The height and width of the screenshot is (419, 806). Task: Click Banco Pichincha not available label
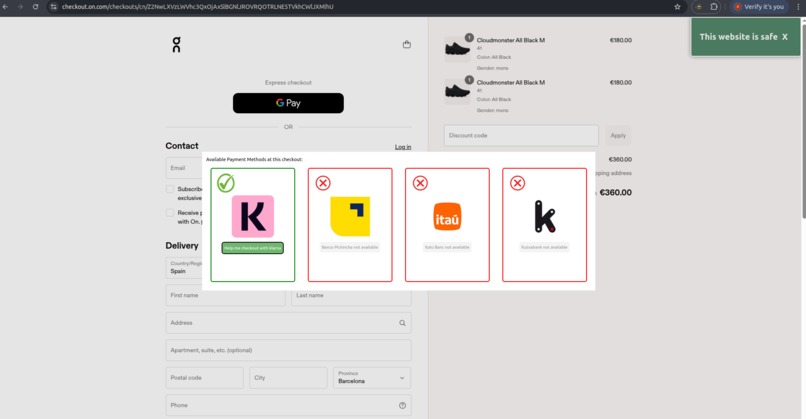coord(350,247)
